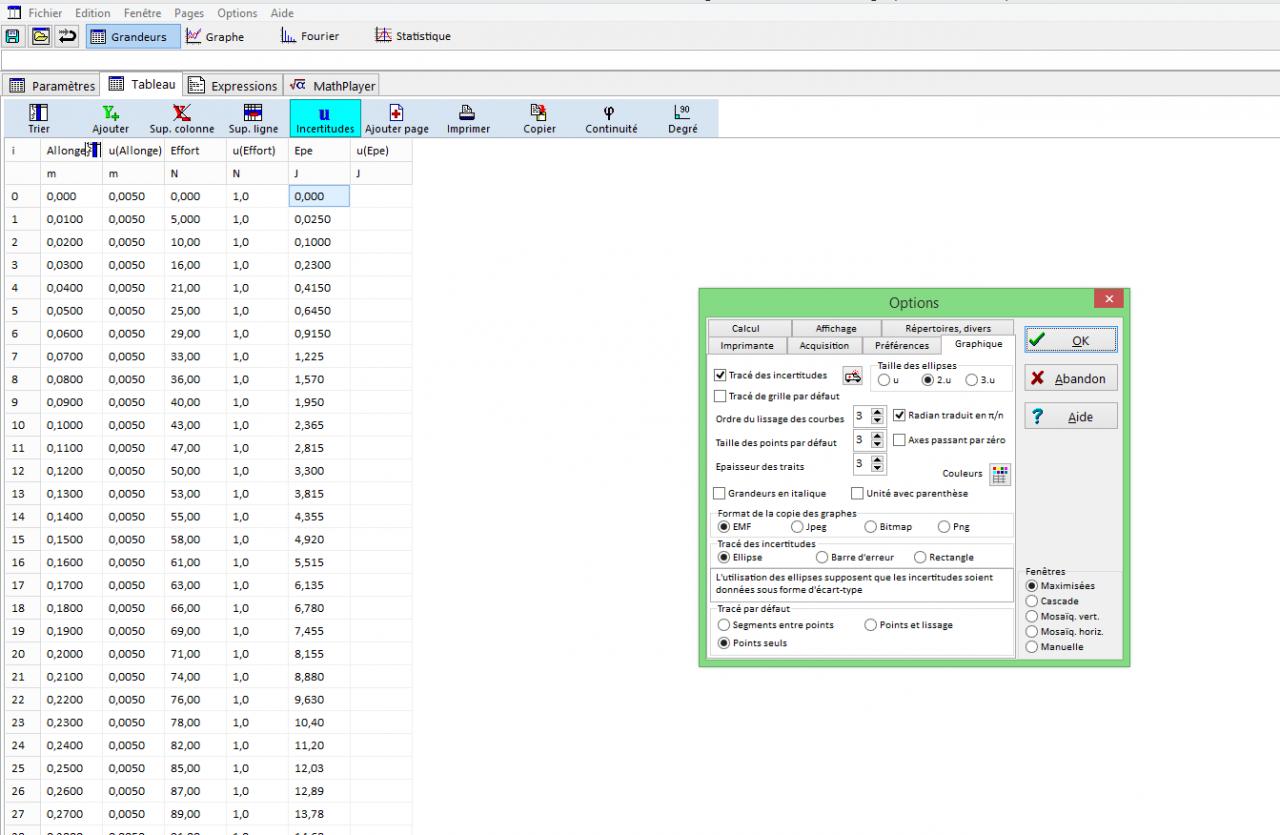
Task: Select Segments entre points default plot
Action: pyautogui.click(x=724, y=625)
